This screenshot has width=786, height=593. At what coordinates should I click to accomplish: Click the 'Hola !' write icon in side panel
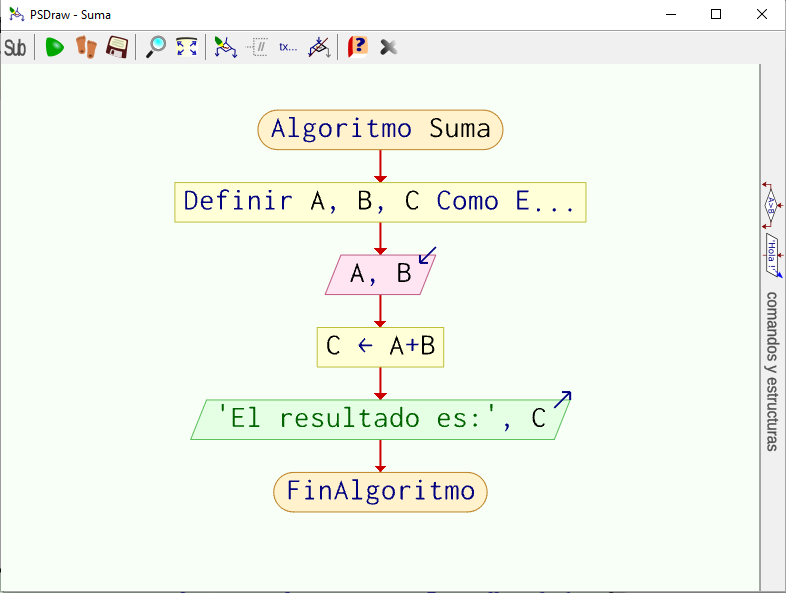click(772, 255)
